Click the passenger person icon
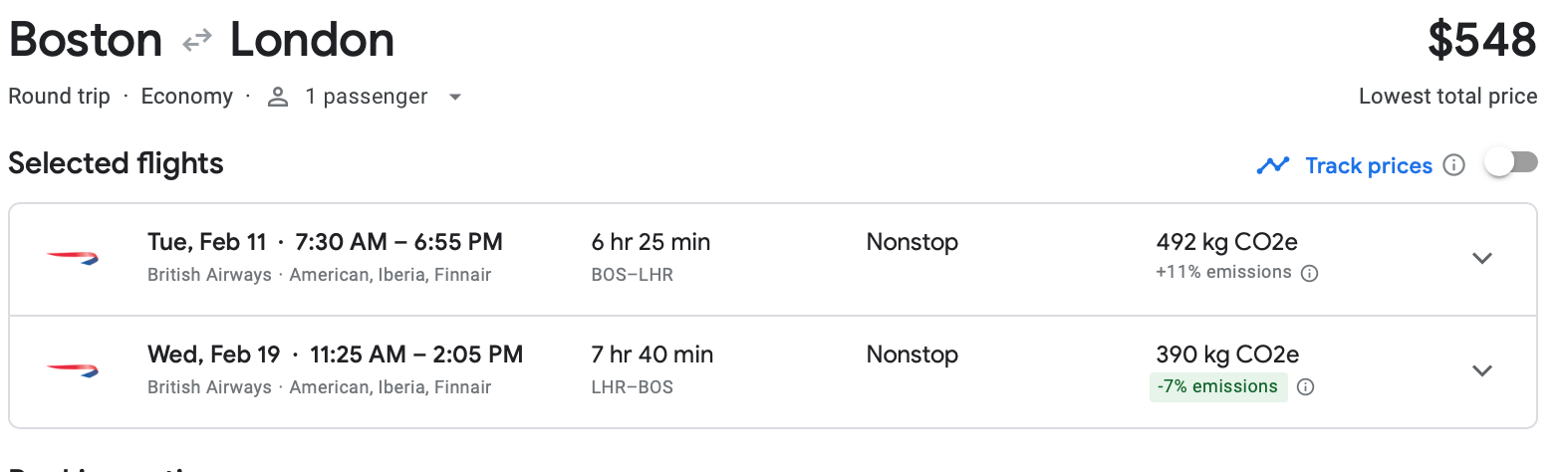 coord(278,97)
